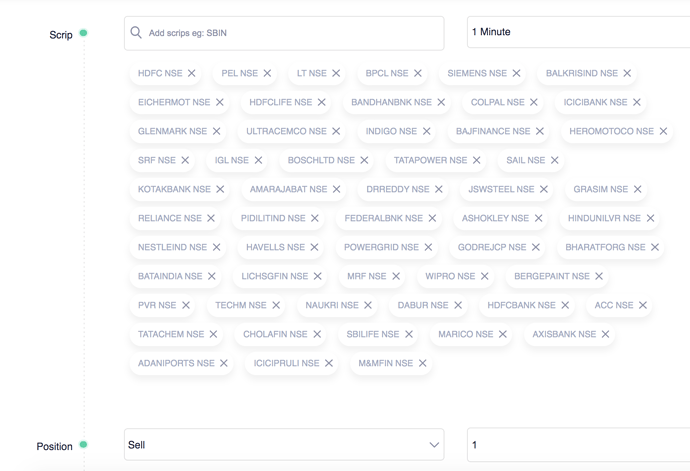Remove IGL NSE scrip
The height and width of the screenshot is (471, 690).
[x=258, y=160]
